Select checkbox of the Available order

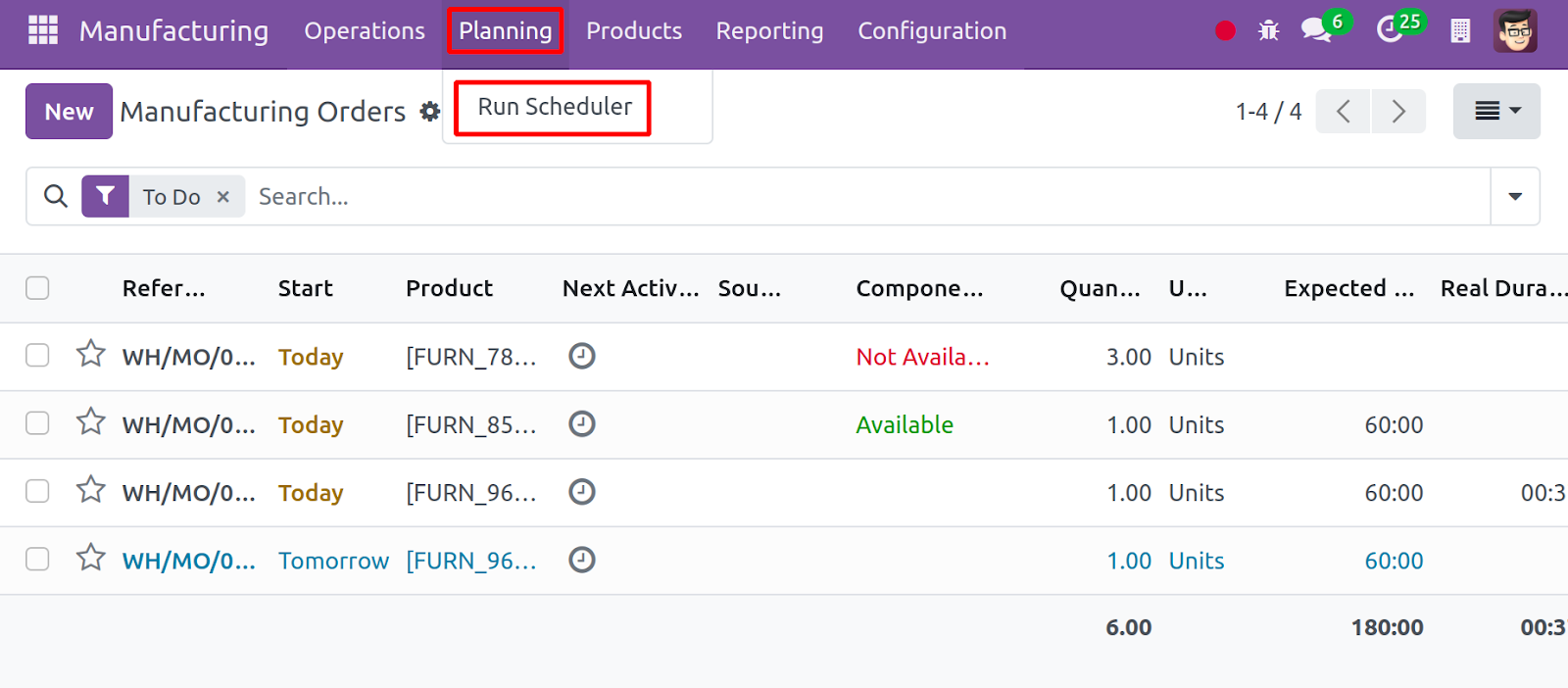37,422
